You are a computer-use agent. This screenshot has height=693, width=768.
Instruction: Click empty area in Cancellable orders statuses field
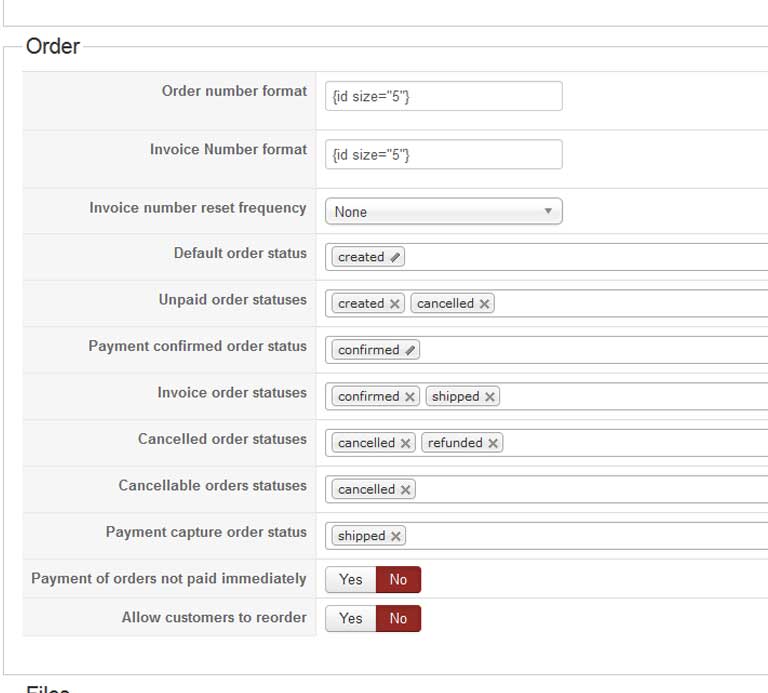click(590, 490)
